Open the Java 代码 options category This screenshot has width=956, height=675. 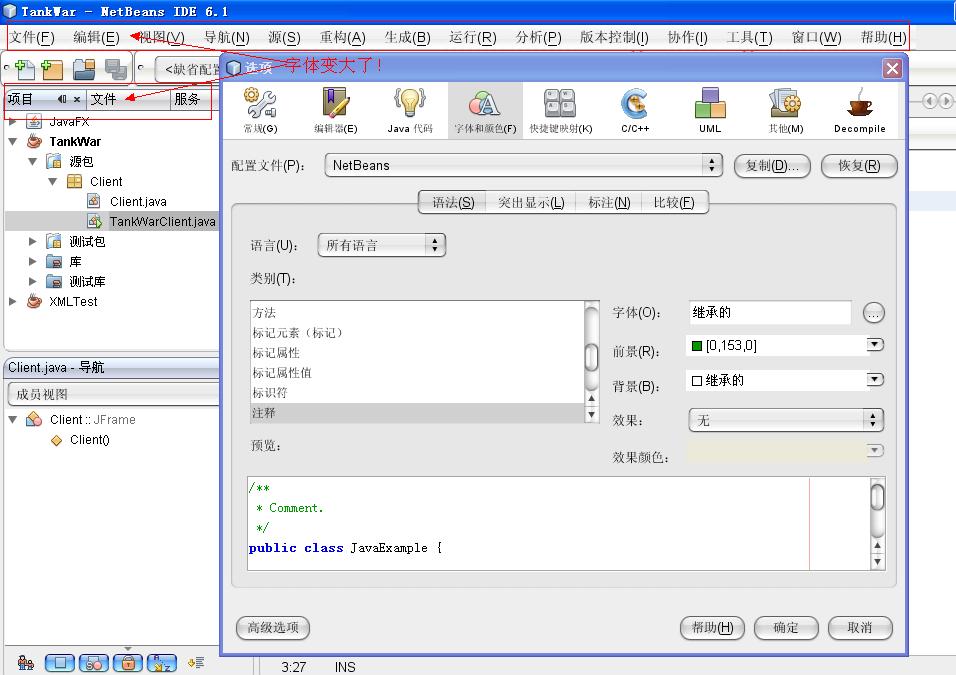pyautogui.click(x=410, y=110)
